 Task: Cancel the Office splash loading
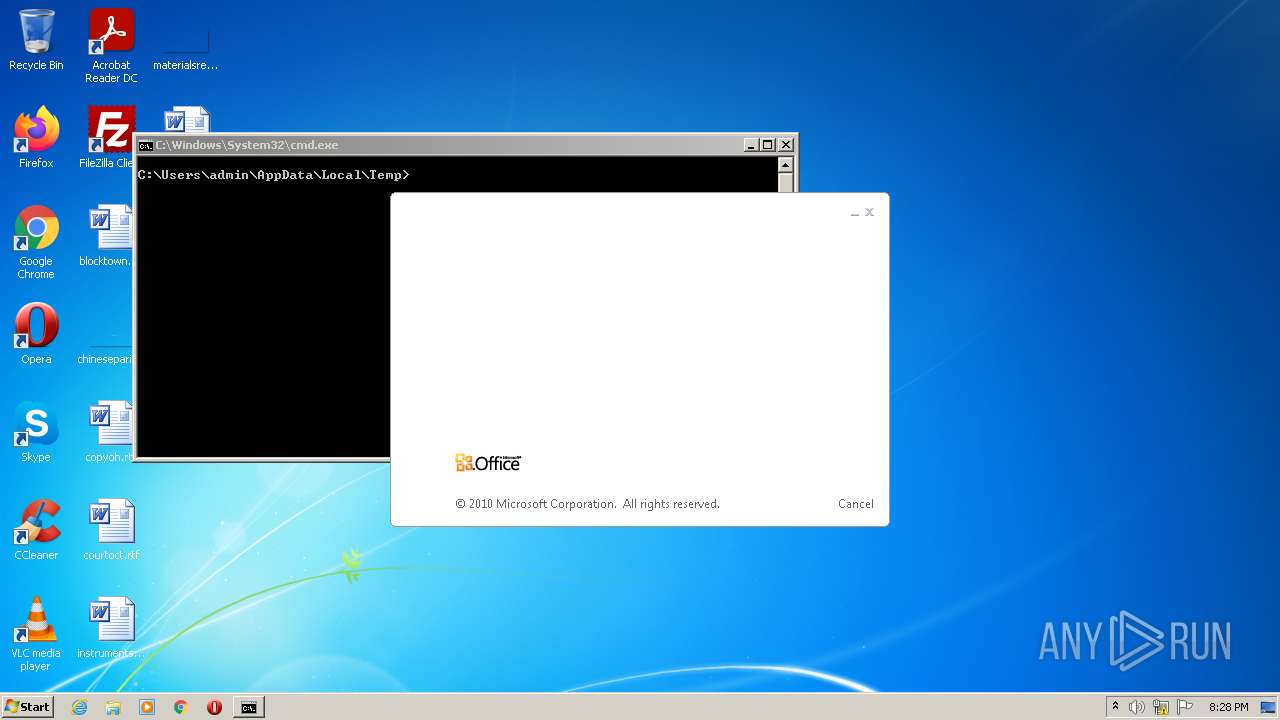point(855,504)
